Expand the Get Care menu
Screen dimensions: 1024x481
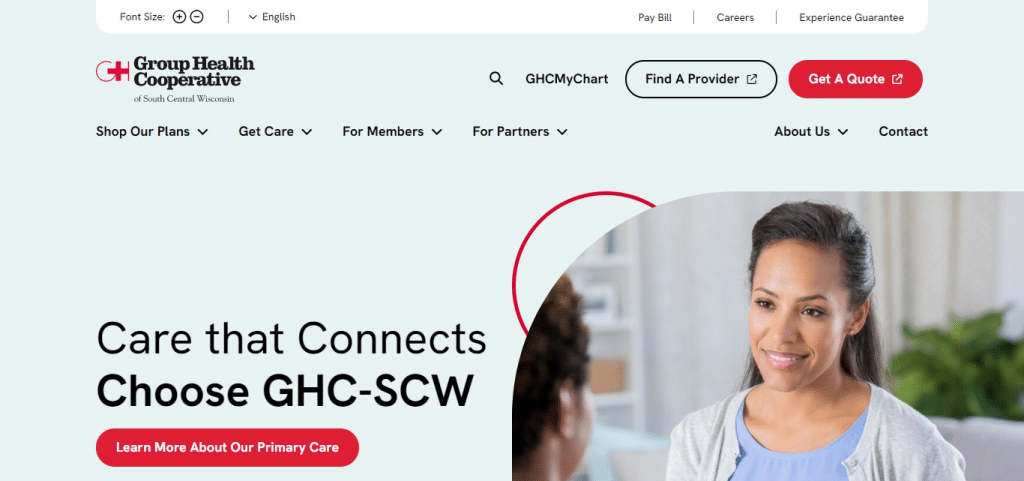click(x=276, y=132)
